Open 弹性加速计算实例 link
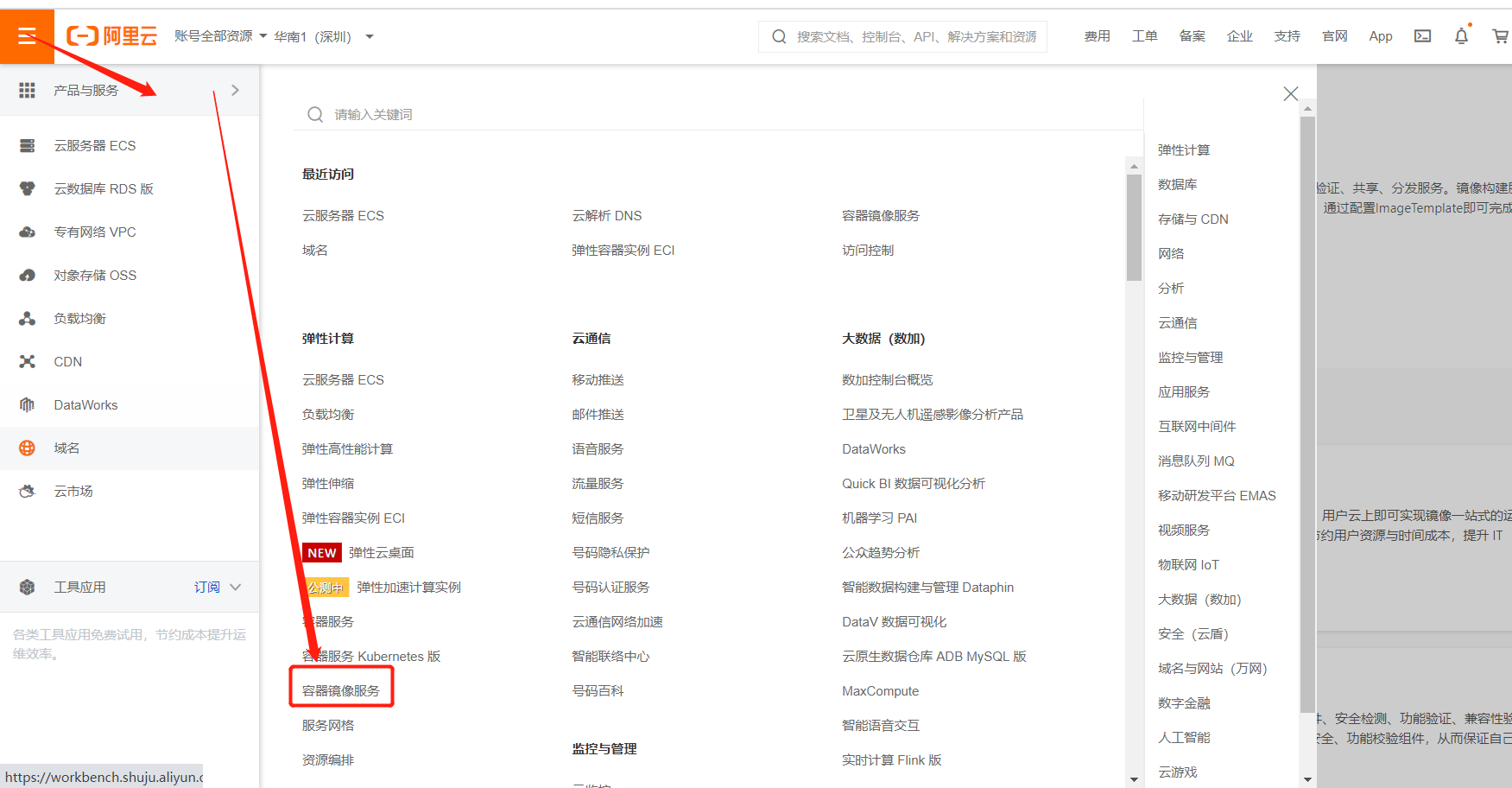The image size is (1512, 788). point(409,588)
